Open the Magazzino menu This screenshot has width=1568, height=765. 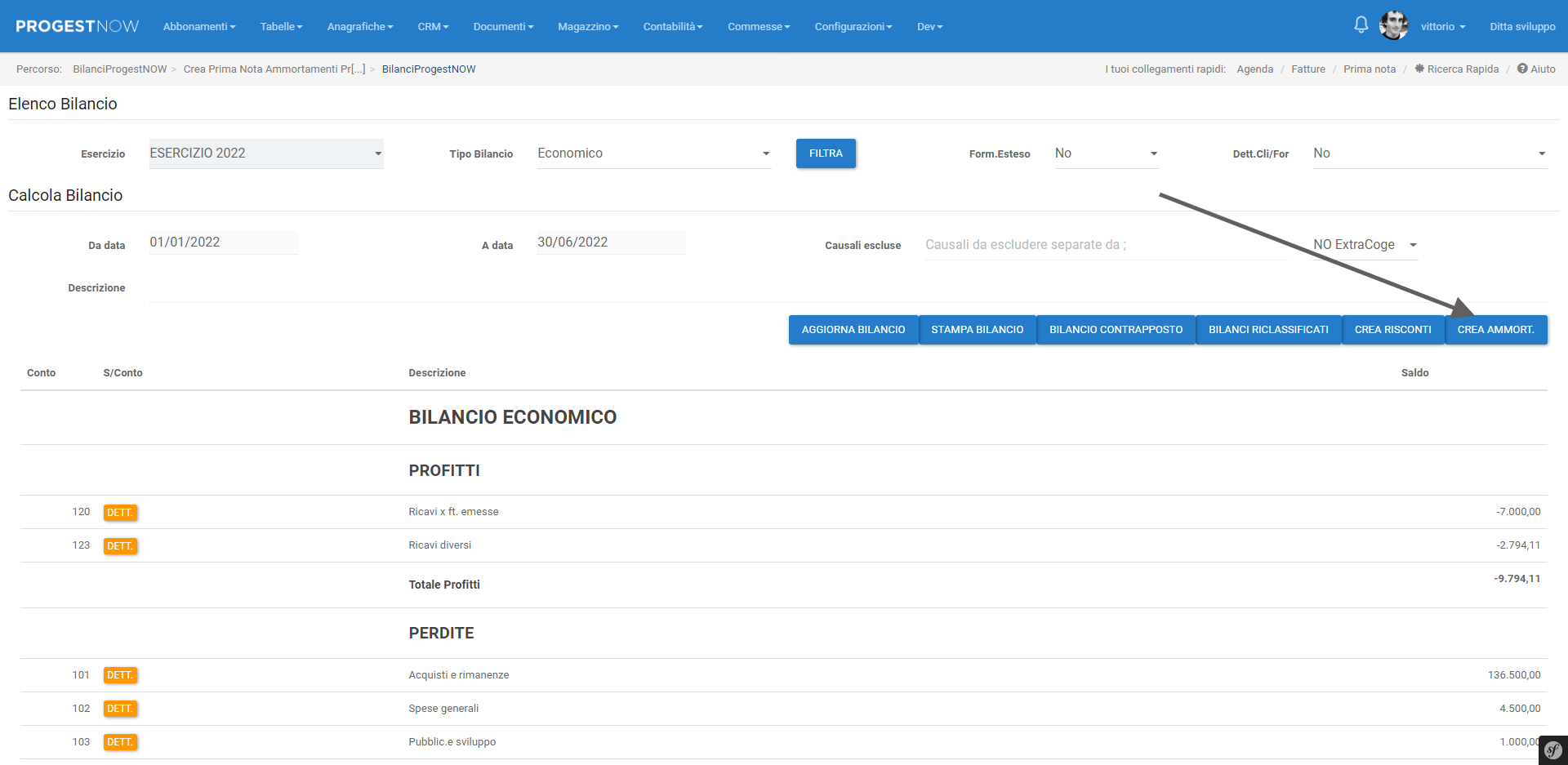coord(588,27)
